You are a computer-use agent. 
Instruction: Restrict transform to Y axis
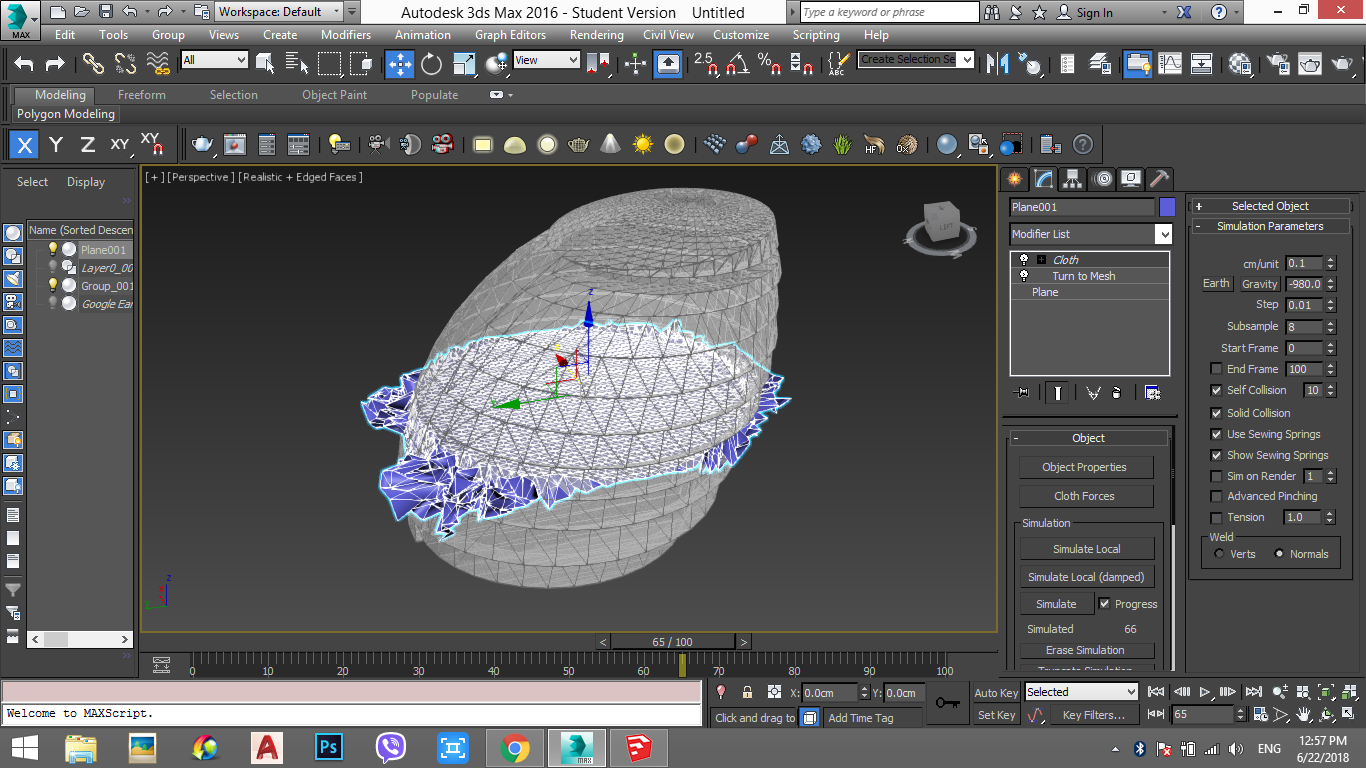click(x=56, y=145)
